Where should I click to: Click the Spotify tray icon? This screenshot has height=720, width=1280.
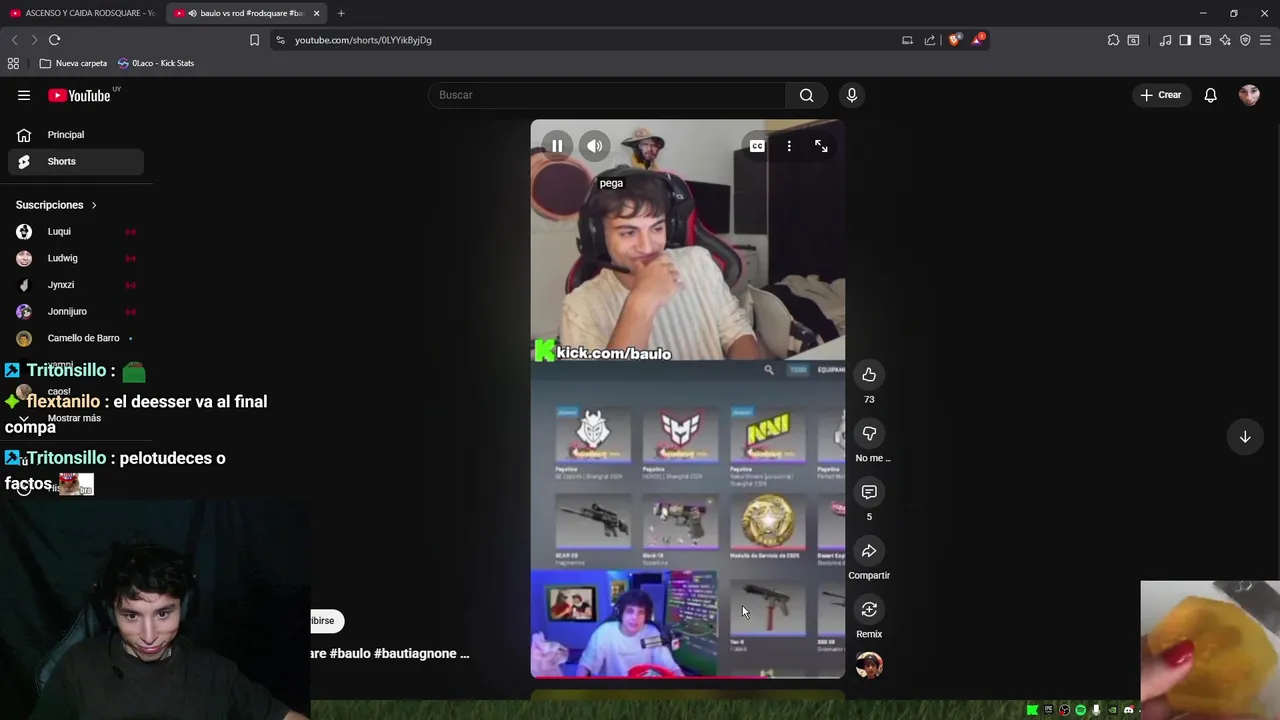pos(1080,710)
